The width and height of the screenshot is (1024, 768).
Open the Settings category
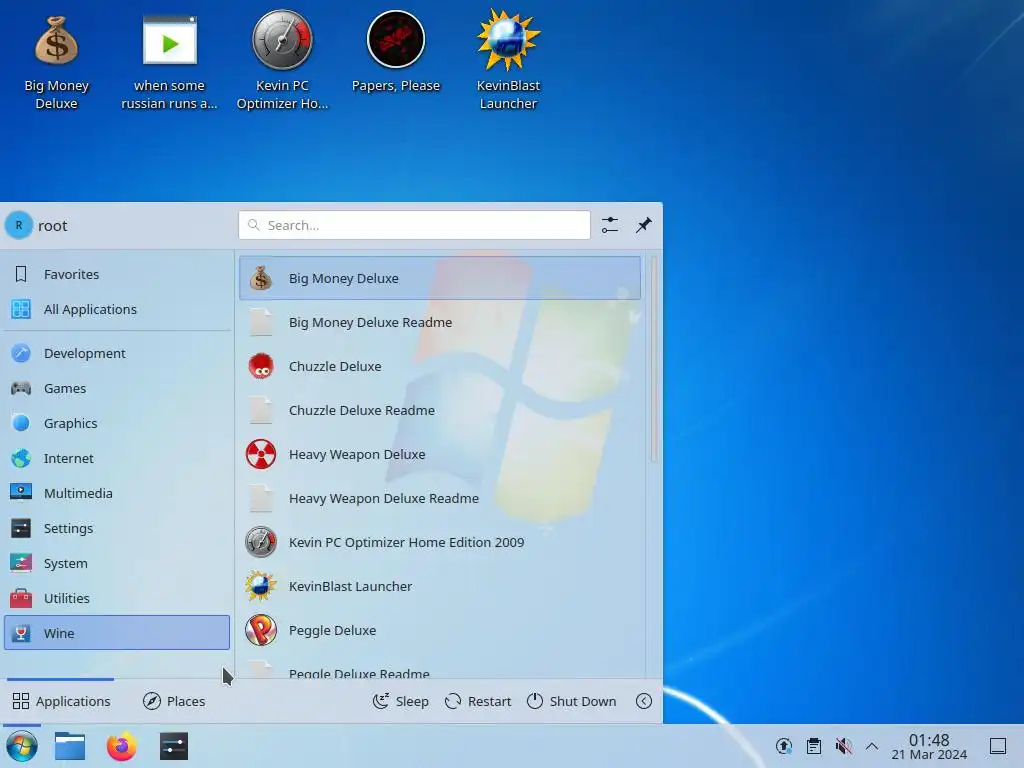click(117, 528)
